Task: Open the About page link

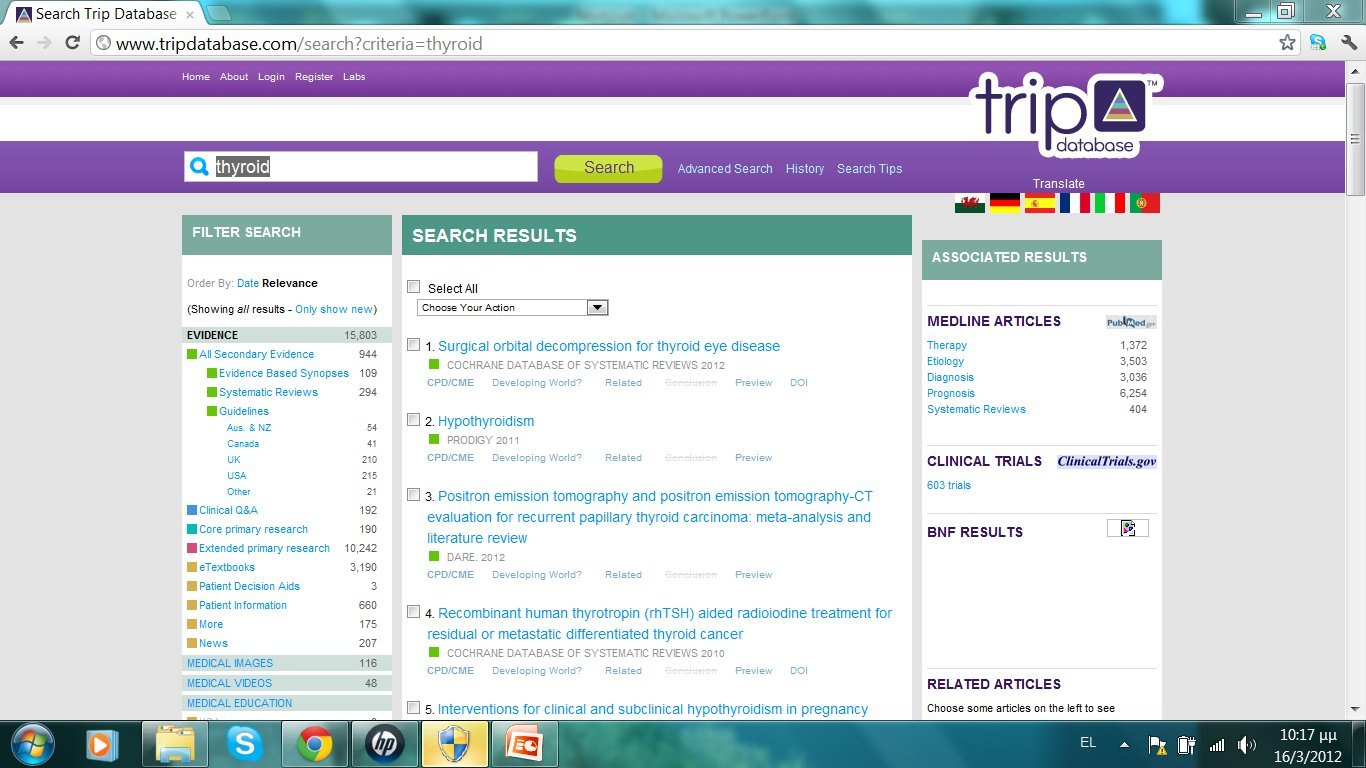Action: pos(234,77)
